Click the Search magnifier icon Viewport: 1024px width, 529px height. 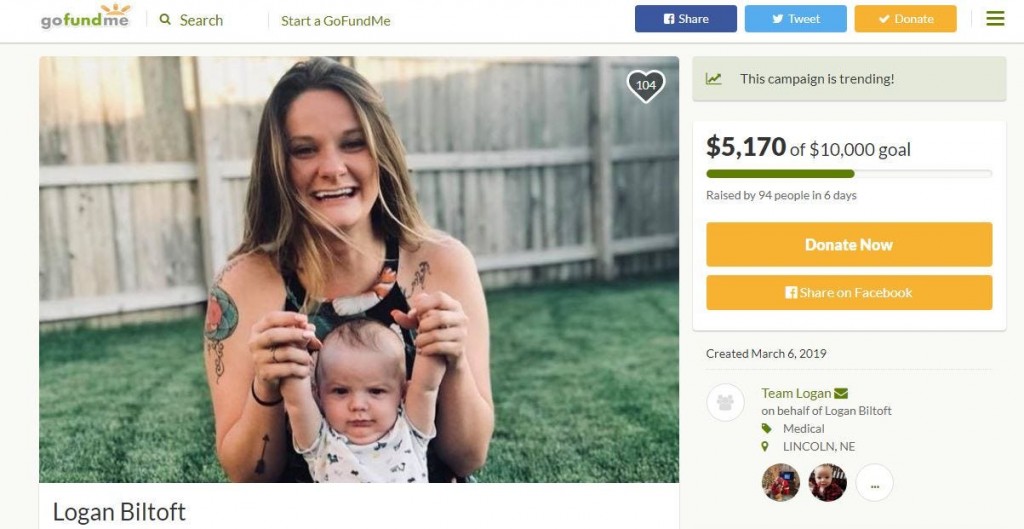[165, 20]
